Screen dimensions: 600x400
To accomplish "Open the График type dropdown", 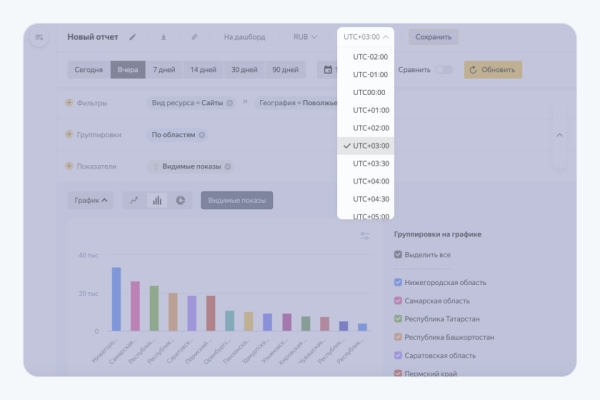I will point(92,200).
